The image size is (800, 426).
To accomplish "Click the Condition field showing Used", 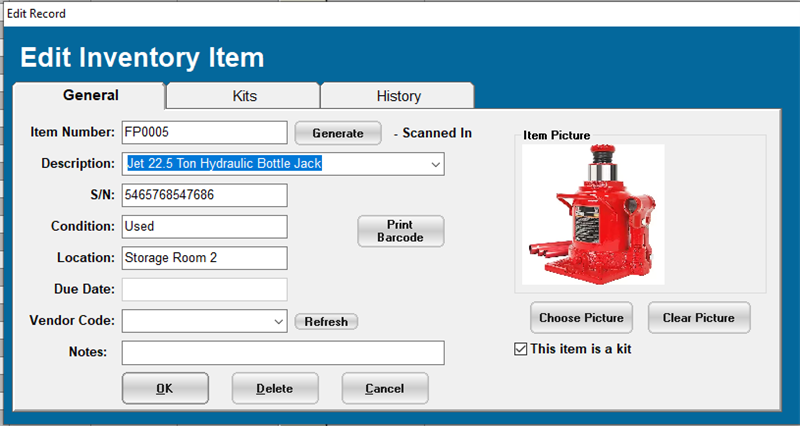I will [x=205, y=227].
